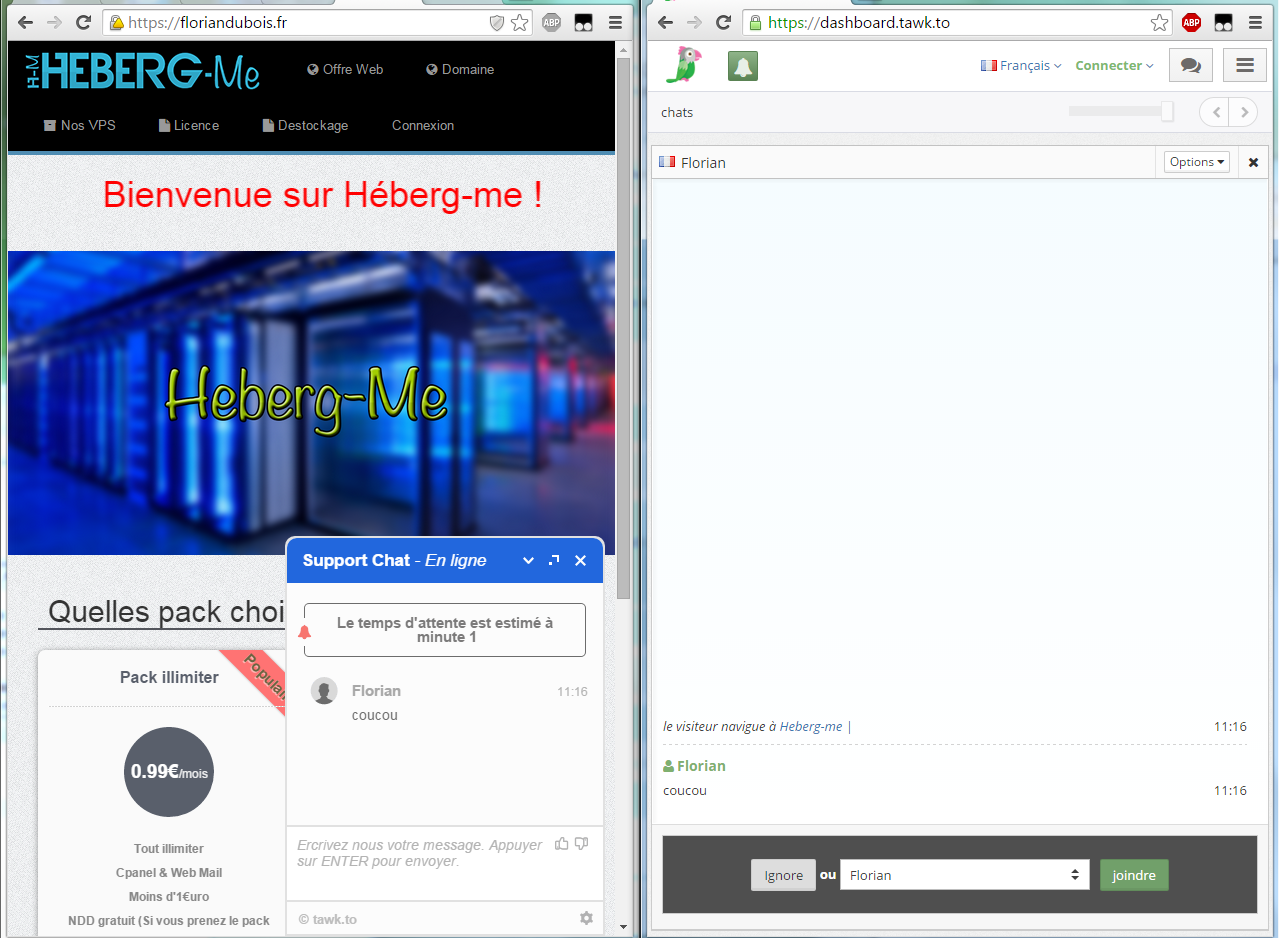Bookmark dashboard.tawk.to with star icon
The width and height of the screenshot is (1279, 938).
[1159, 22]
